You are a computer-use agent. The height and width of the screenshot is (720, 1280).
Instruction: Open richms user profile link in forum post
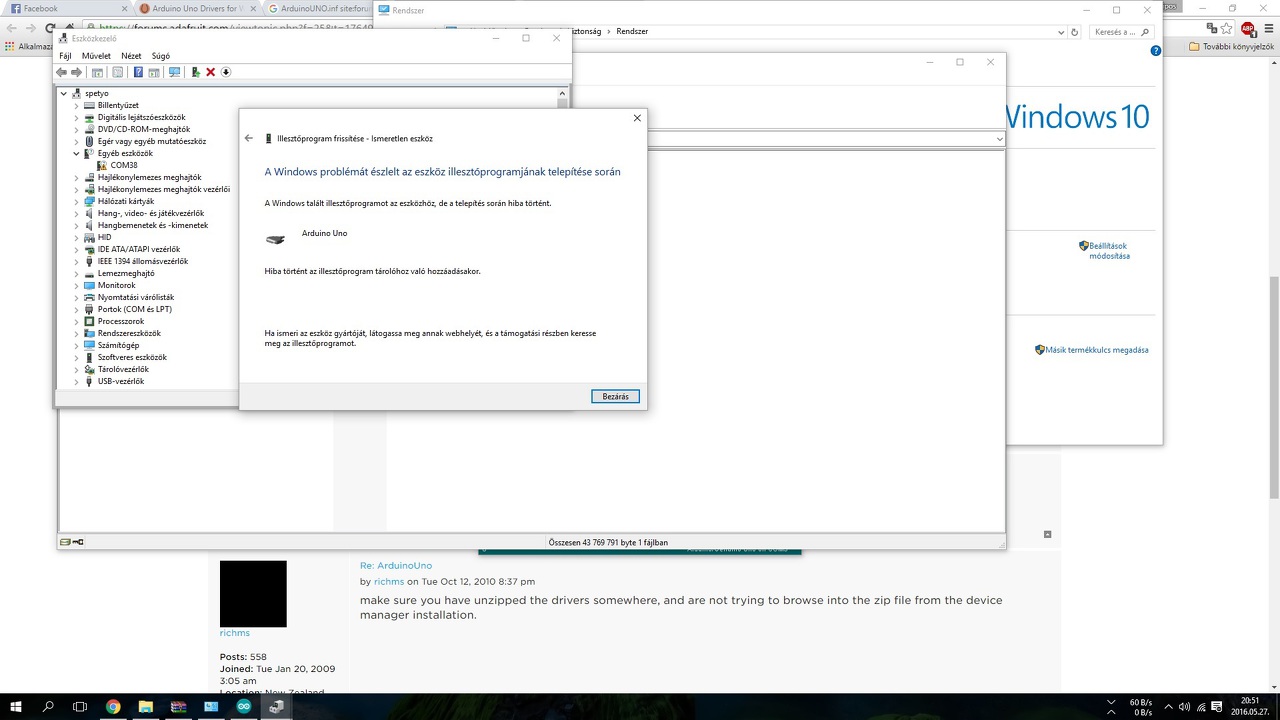(x=389, y=581)
